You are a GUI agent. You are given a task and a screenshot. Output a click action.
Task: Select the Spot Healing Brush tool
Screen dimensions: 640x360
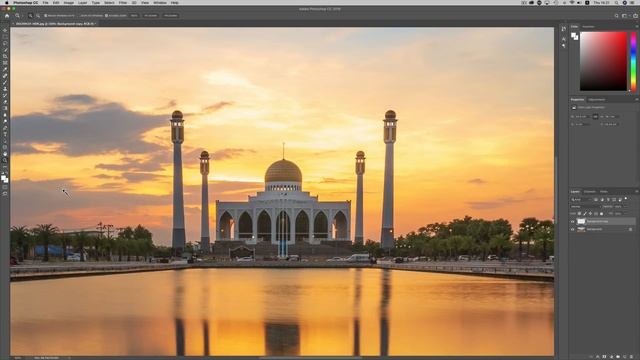pyautogui.click(x=5, y=76)
